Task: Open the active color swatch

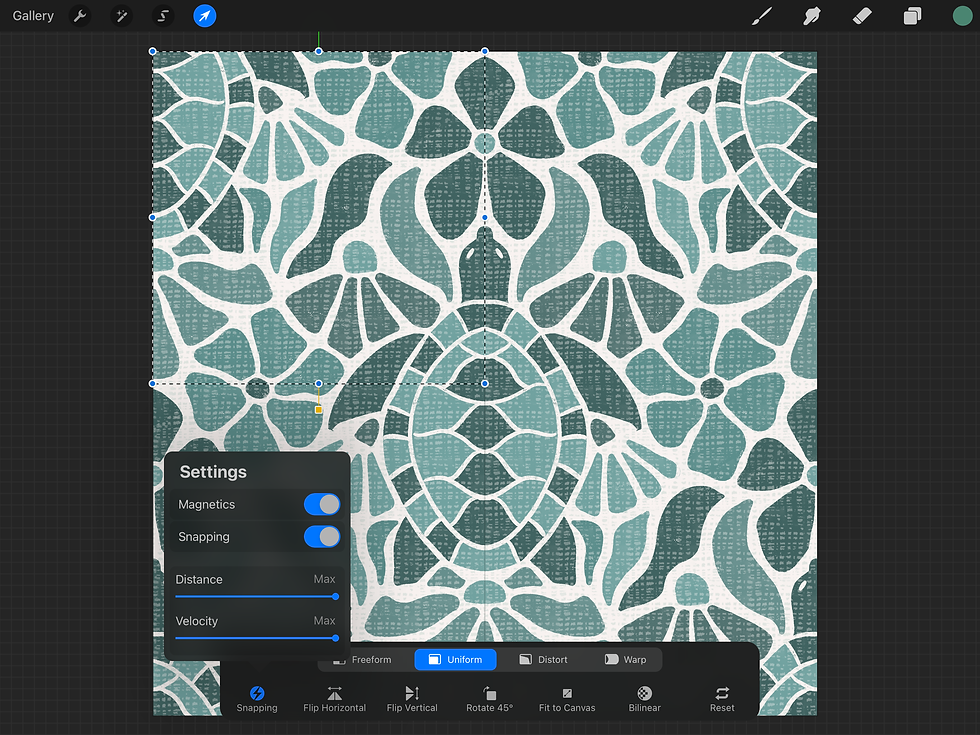Action: coord(962,15)
